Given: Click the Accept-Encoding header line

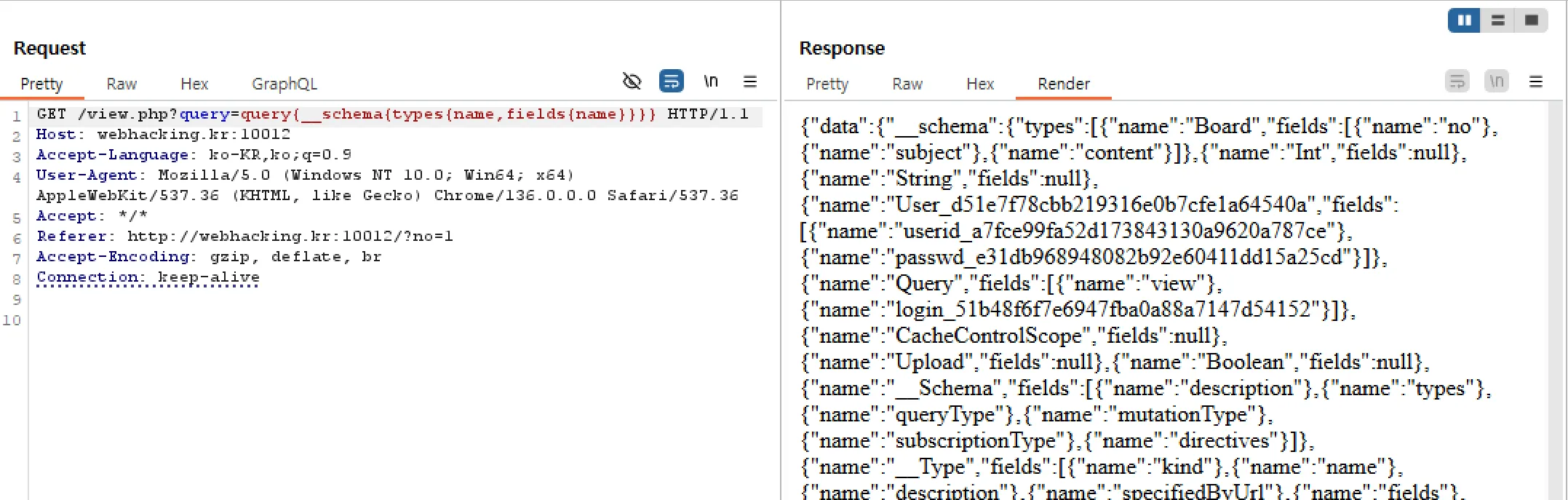Looking at the screenshot, I should 209,257.
